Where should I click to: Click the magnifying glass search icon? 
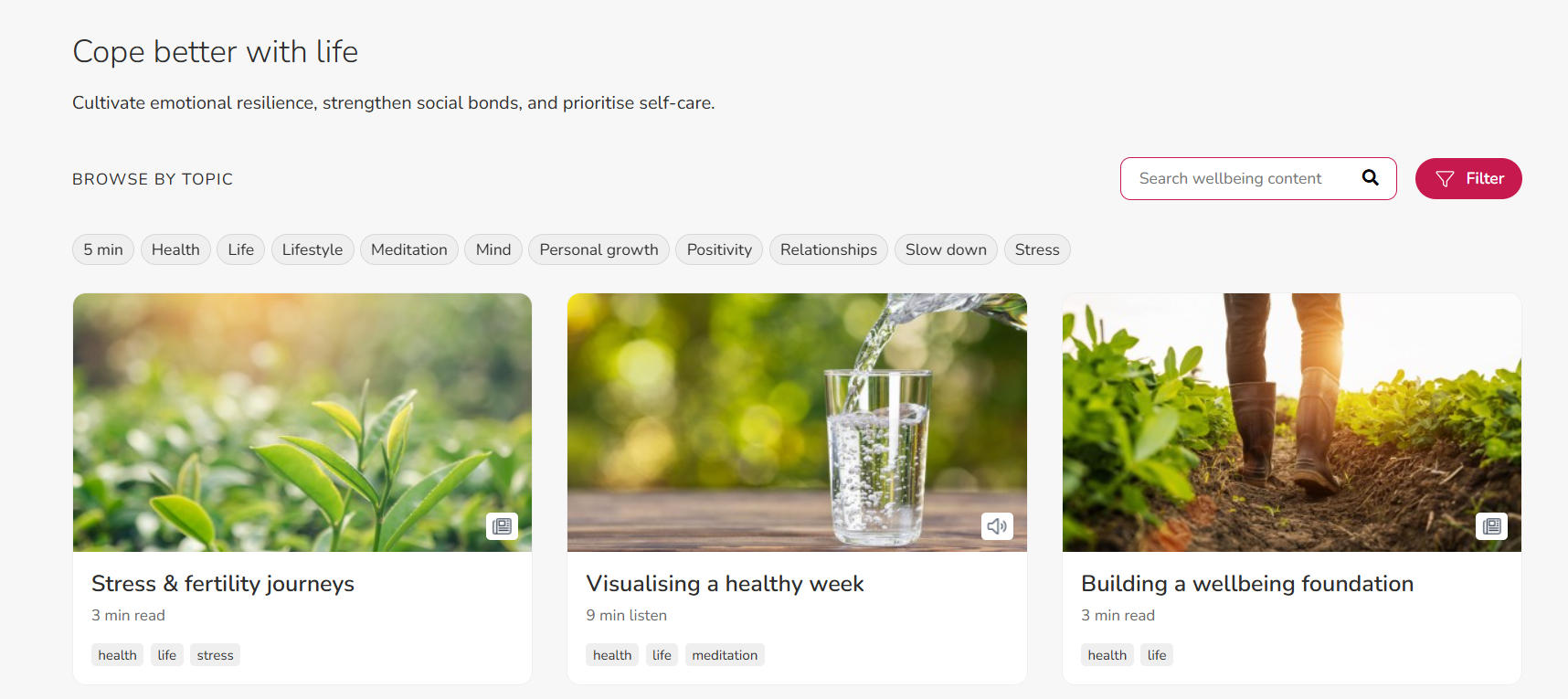[x=1370, y=177]
